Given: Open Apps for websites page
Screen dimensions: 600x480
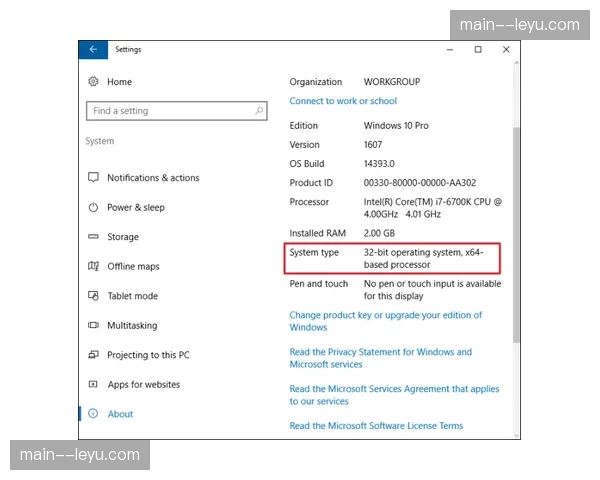Looking at the screenshot, I should 143,385.
